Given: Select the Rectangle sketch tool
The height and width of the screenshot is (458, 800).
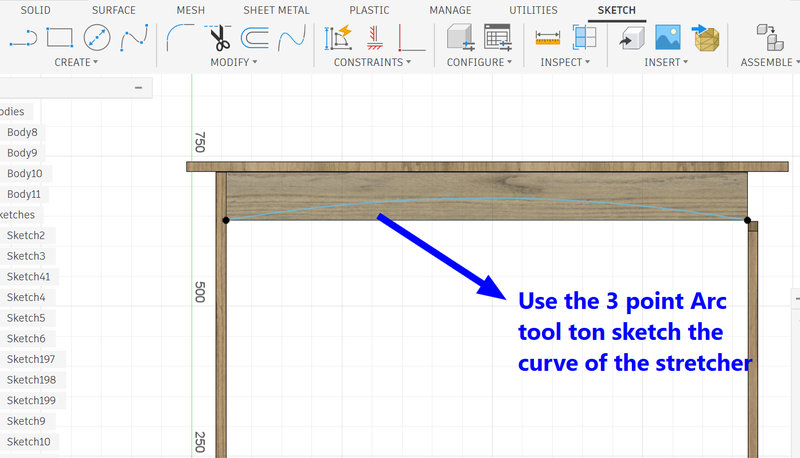Looking at the screenshot, I should [60, 38].
